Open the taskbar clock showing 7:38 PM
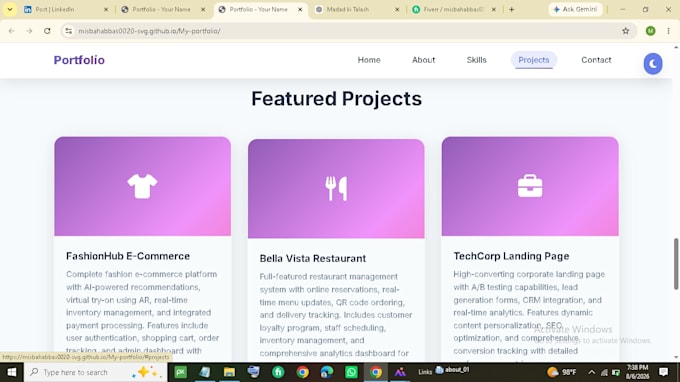This screenshot has width=680, height=382. click(x=637, y=372)
